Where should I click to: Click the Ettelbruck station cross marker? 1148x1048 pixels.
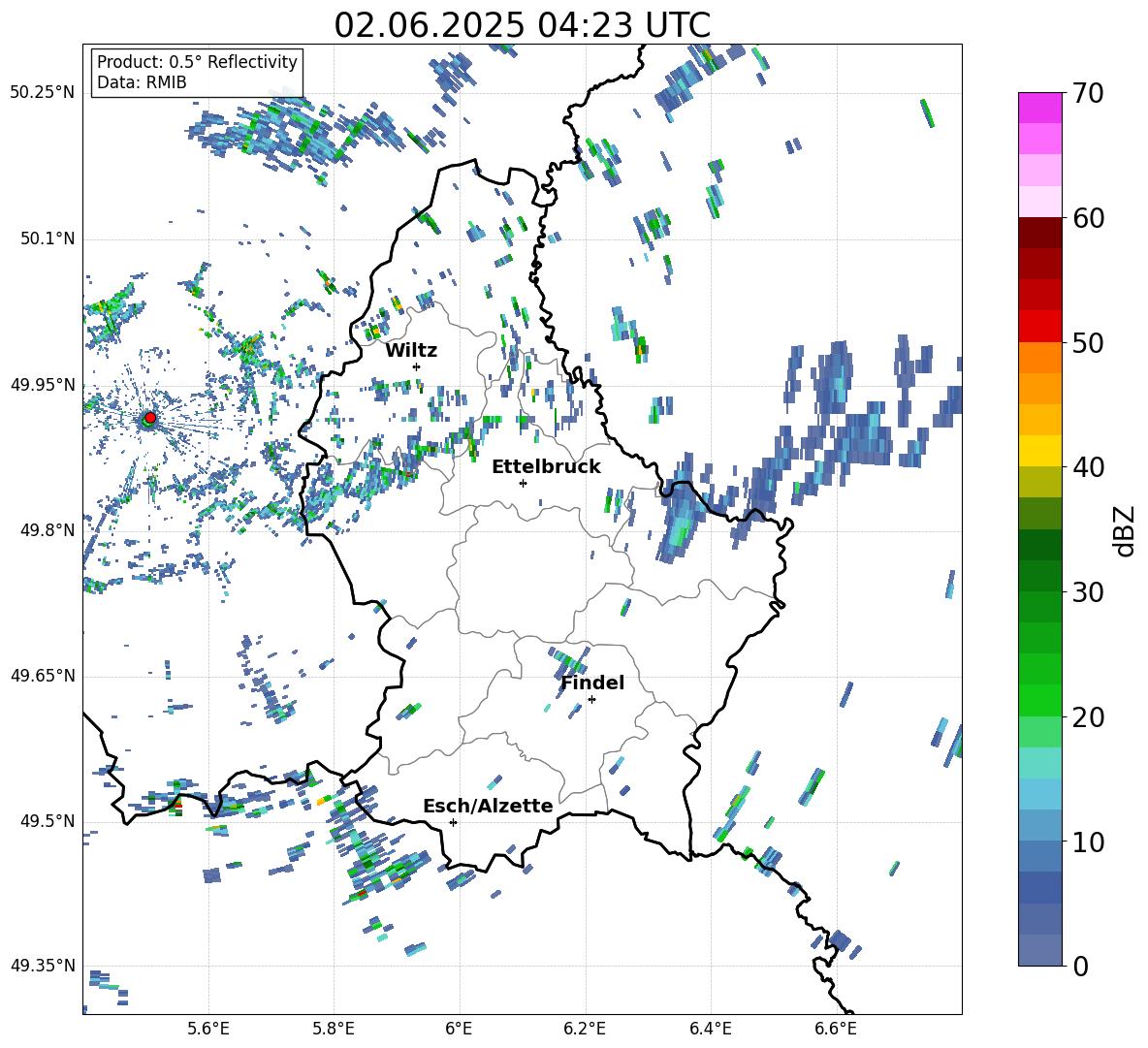point(523,483)
